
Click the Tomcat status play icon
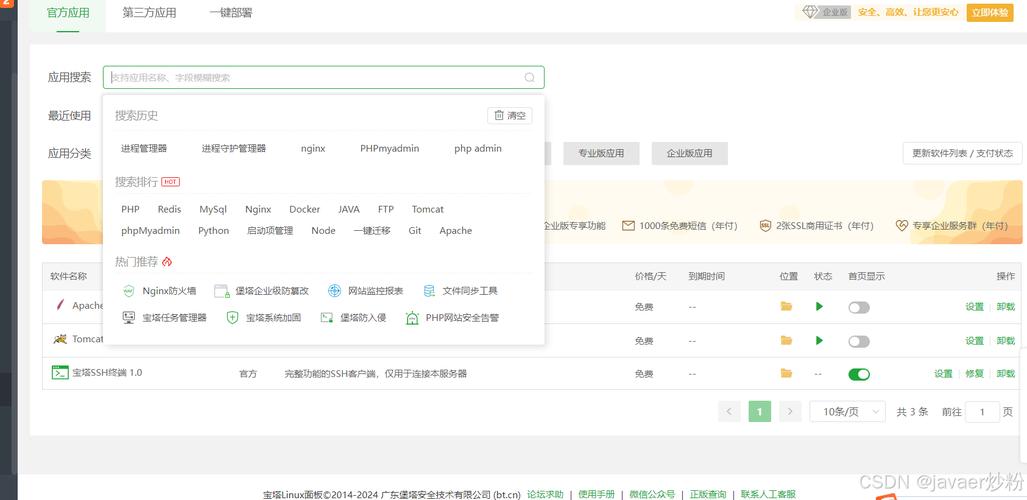819,340
